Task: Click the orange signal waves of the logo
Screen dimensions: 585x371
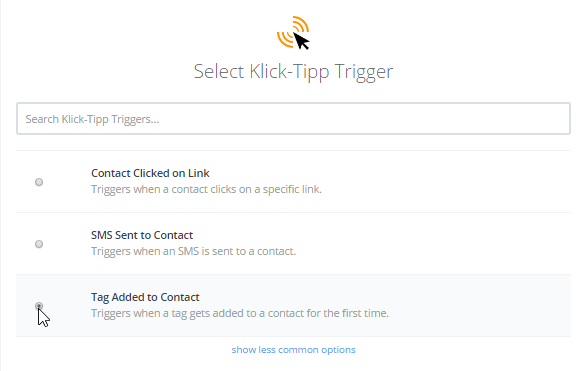Action: tap(289, 30)
